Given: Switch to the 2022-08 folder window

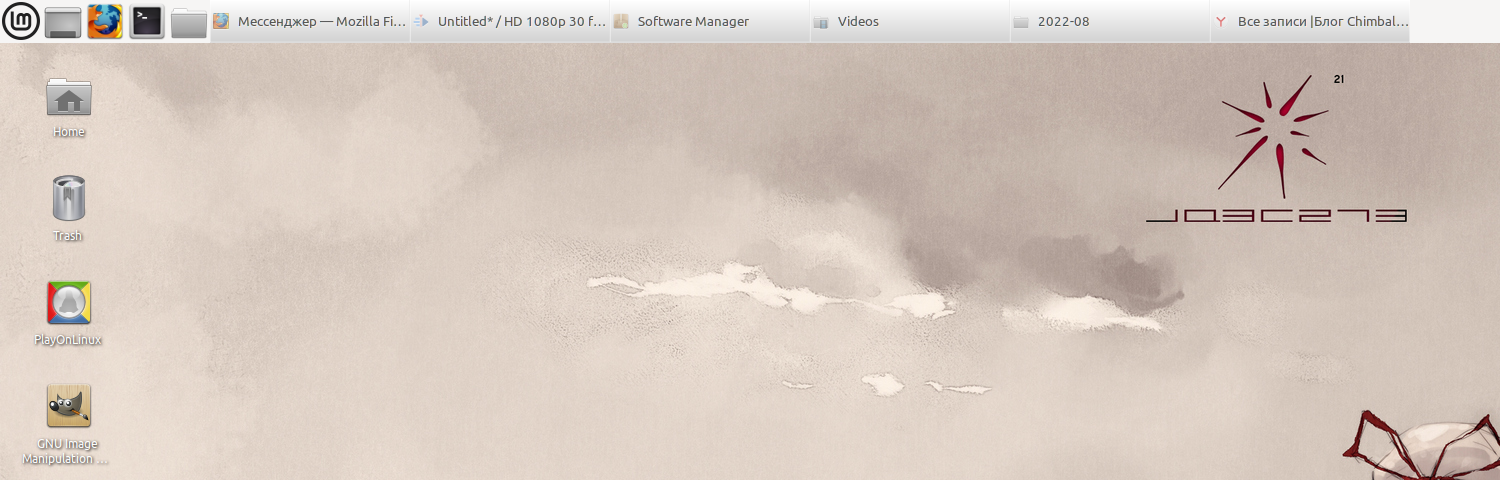Looking at the screenshot, I should click(x=1110, y=21).
